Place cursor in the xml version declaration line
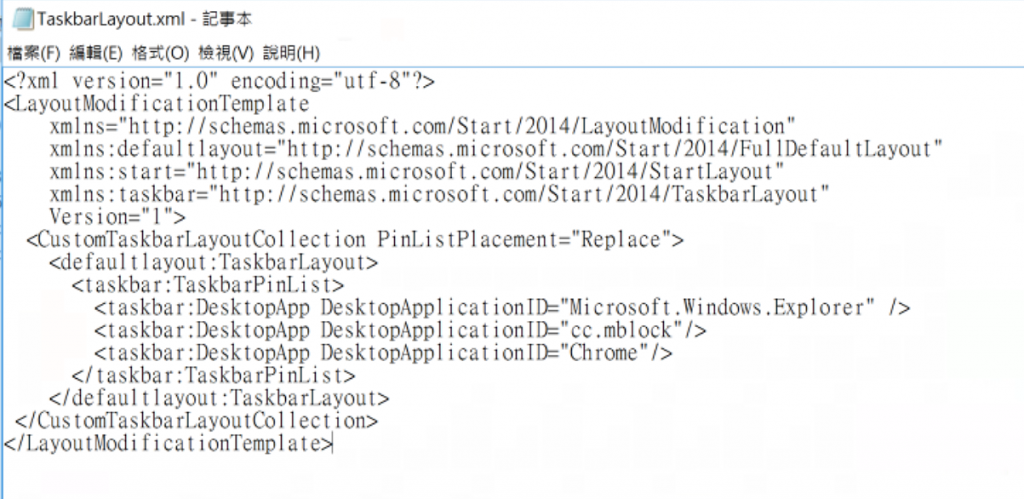1024x499 pixels. click(219, 82)
